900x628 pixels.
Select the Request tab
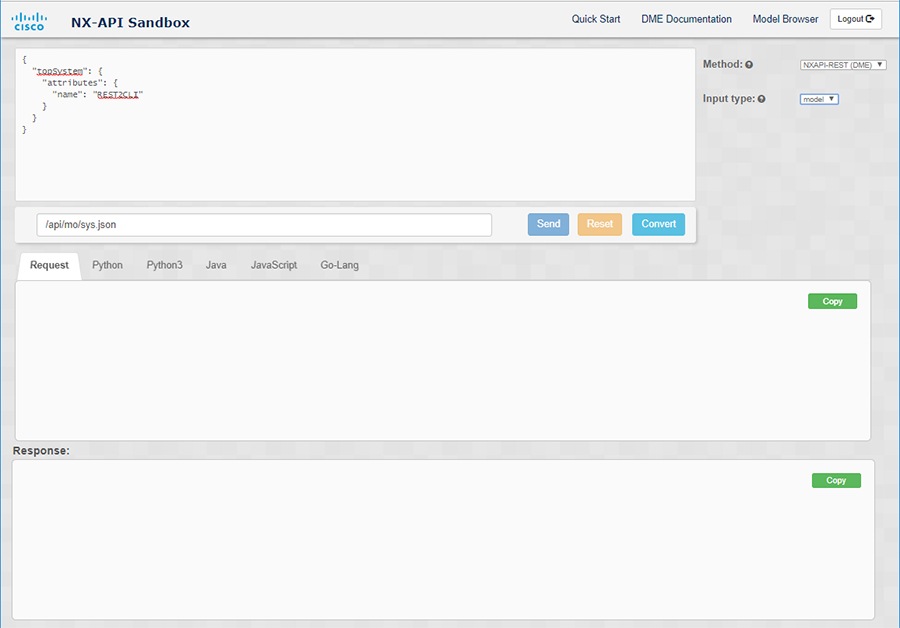point(49,265)
